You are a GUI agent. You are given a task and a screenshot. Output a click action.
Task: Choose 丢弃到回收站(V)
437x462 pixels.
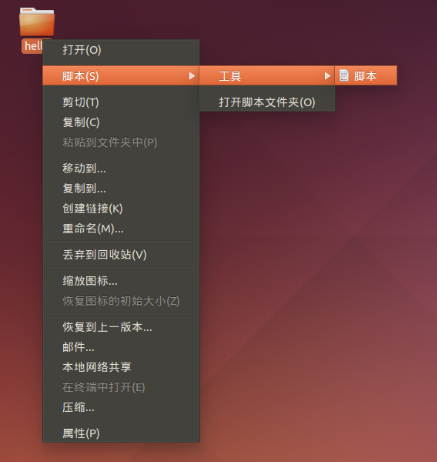[x=121, y=255]
